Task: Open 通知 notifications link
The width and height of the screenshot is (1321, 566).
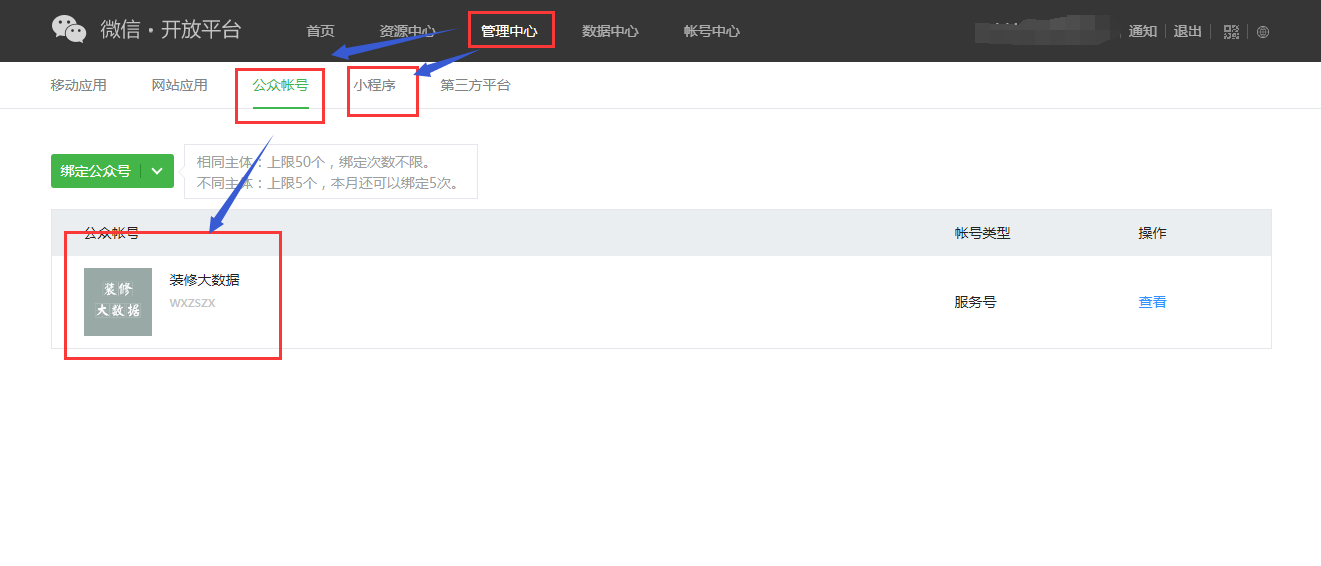Action: pyautogui.click(x=1142, y=31)
